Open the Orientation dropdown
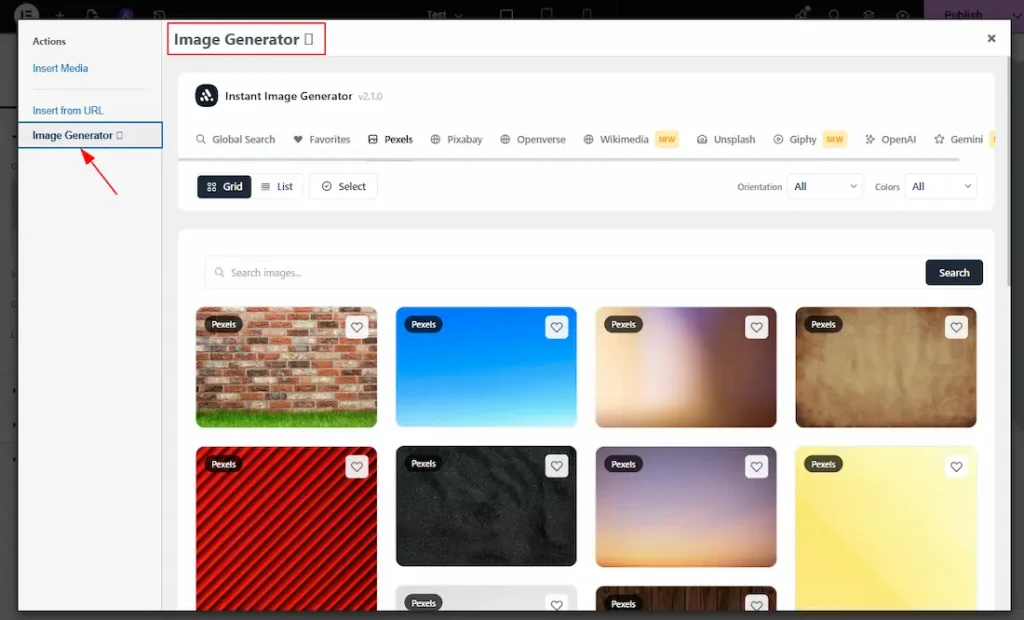Screen dimensions: 1024x620 [x=824, y=187]
